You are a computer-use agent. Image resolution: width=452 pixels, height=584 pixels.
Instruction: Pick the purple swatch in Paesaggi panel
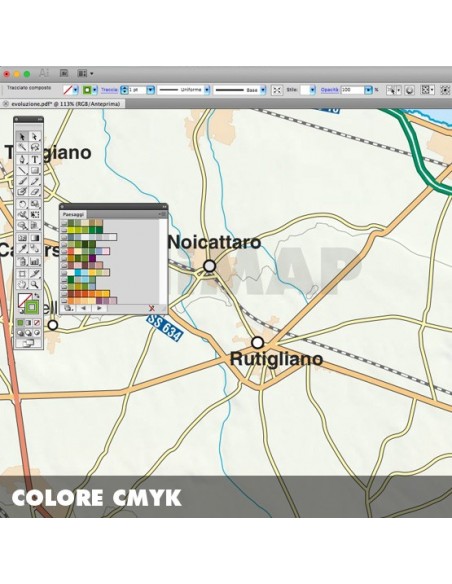click(x=92, y=258)
